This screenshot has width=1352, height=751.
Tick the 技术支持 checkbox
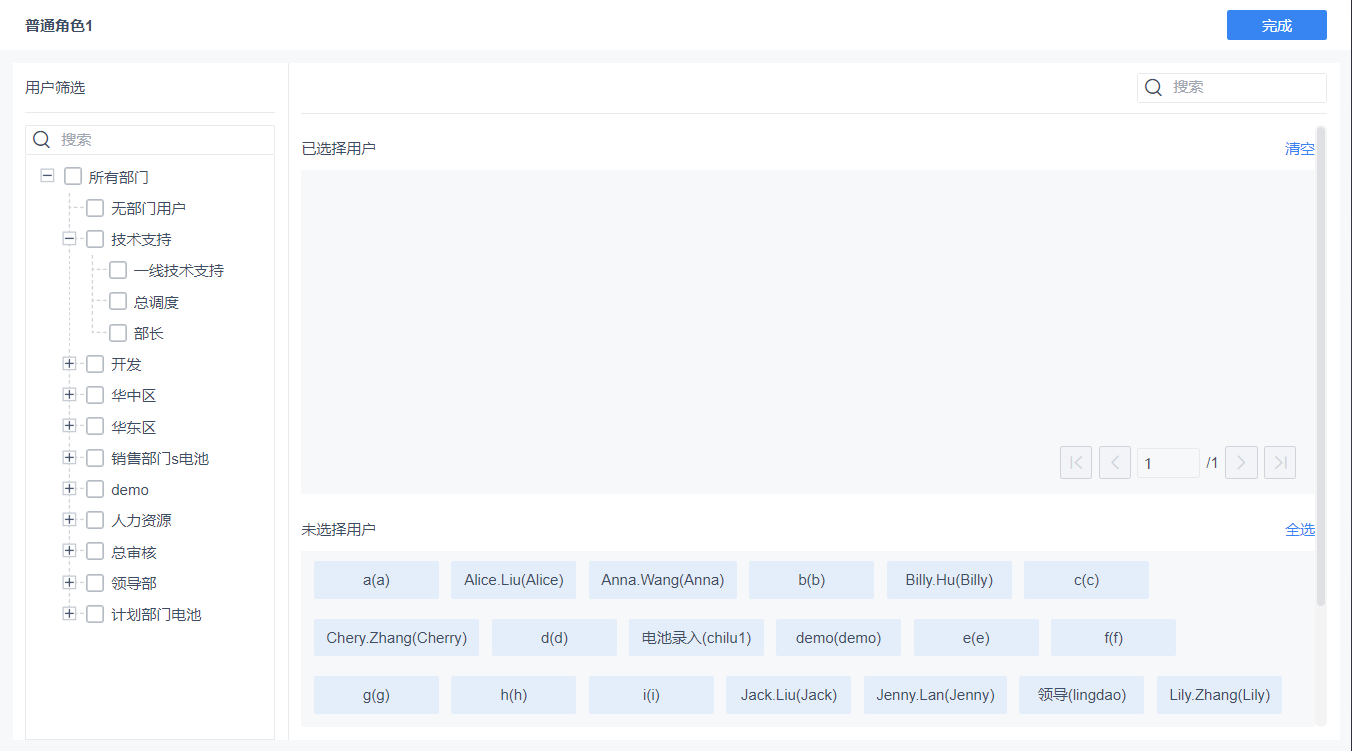coord(95,239)
